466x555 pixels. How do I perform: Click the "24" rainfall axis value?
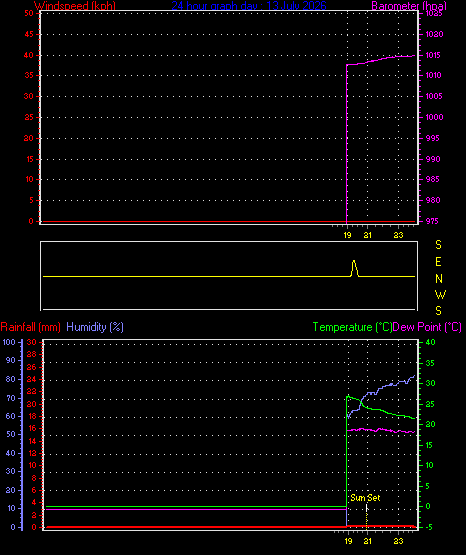coord(31,379)
